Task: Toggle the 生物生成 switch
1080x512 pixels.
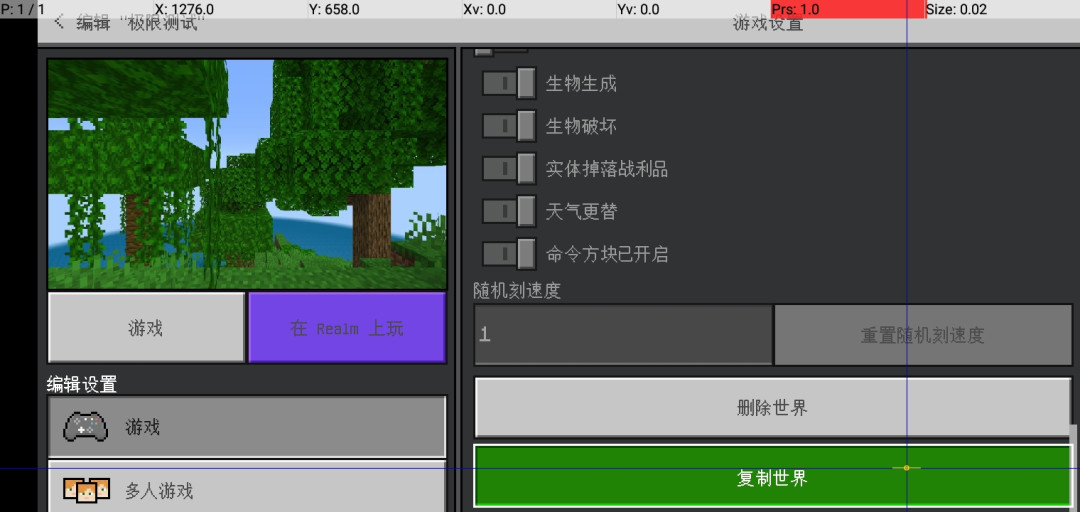Action: (x=509, y=83)
